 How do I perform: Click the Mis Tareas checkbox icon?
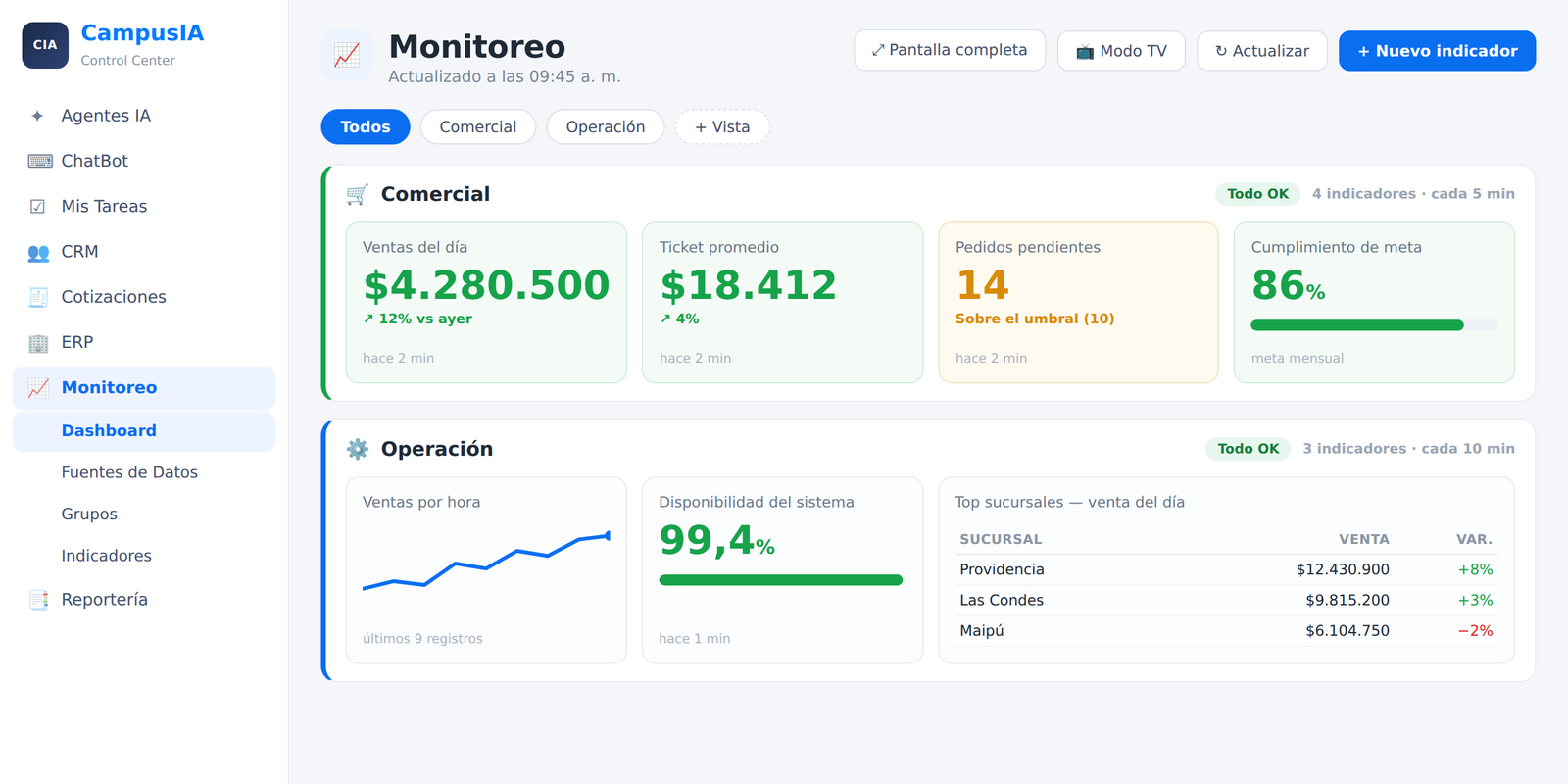pos(37,206)
